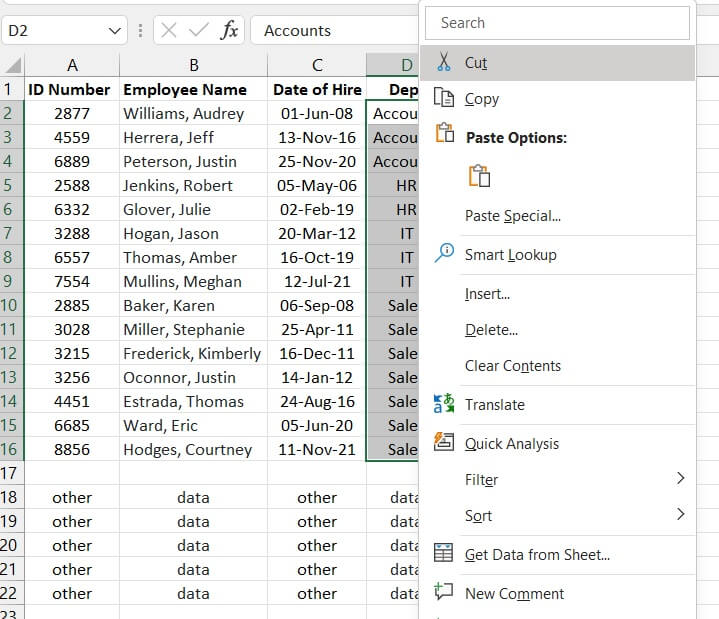The image size is (719, 619).
Task: Click the Get Data from Sheet icon
Action: [444, 554]
